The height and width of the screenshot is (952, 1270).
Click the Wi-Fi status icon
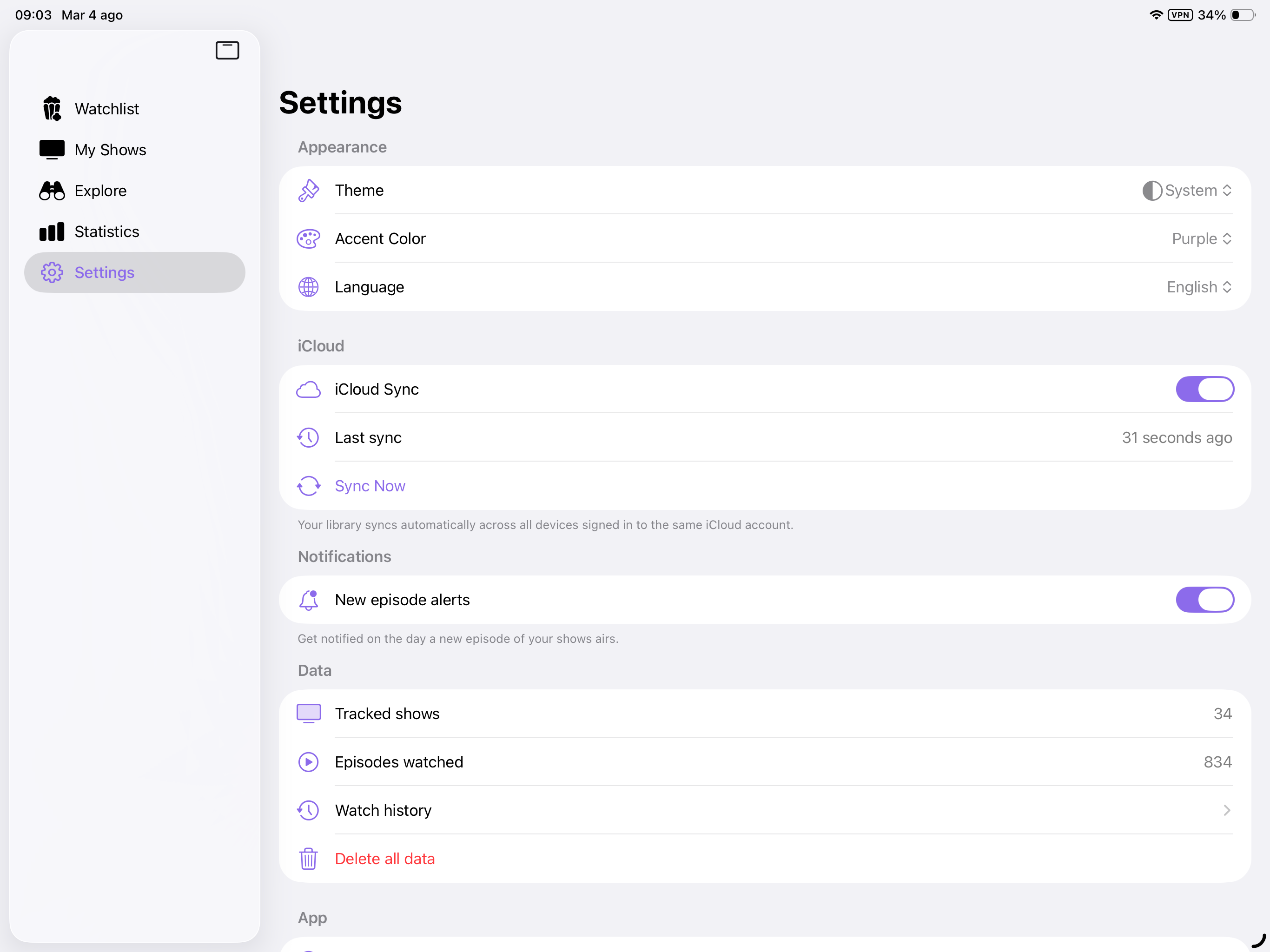tap(1156, 15)
